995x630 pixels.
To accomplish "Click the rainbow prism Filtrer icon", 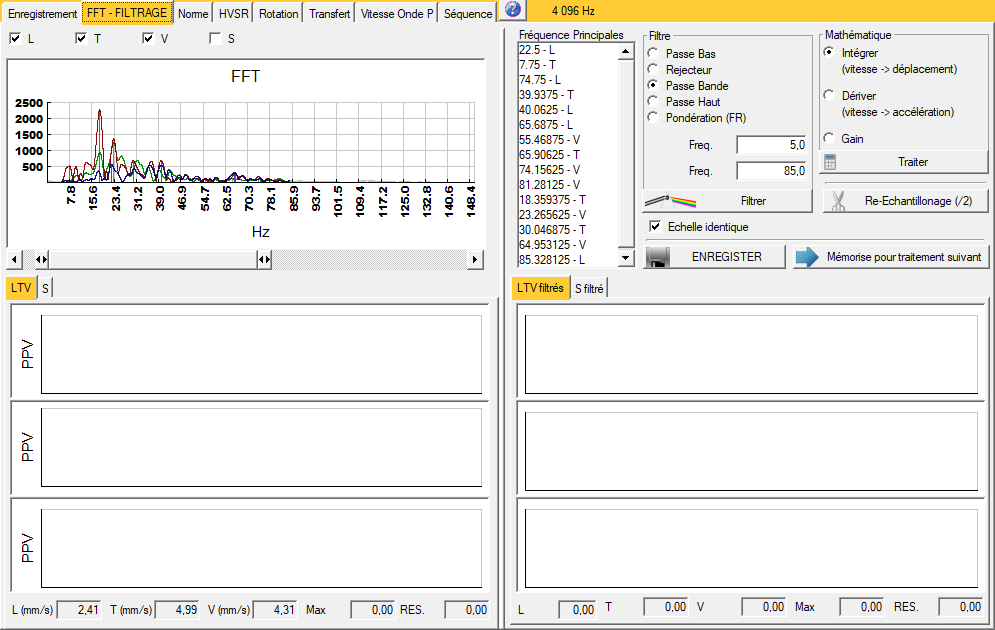I will point(670,201).
